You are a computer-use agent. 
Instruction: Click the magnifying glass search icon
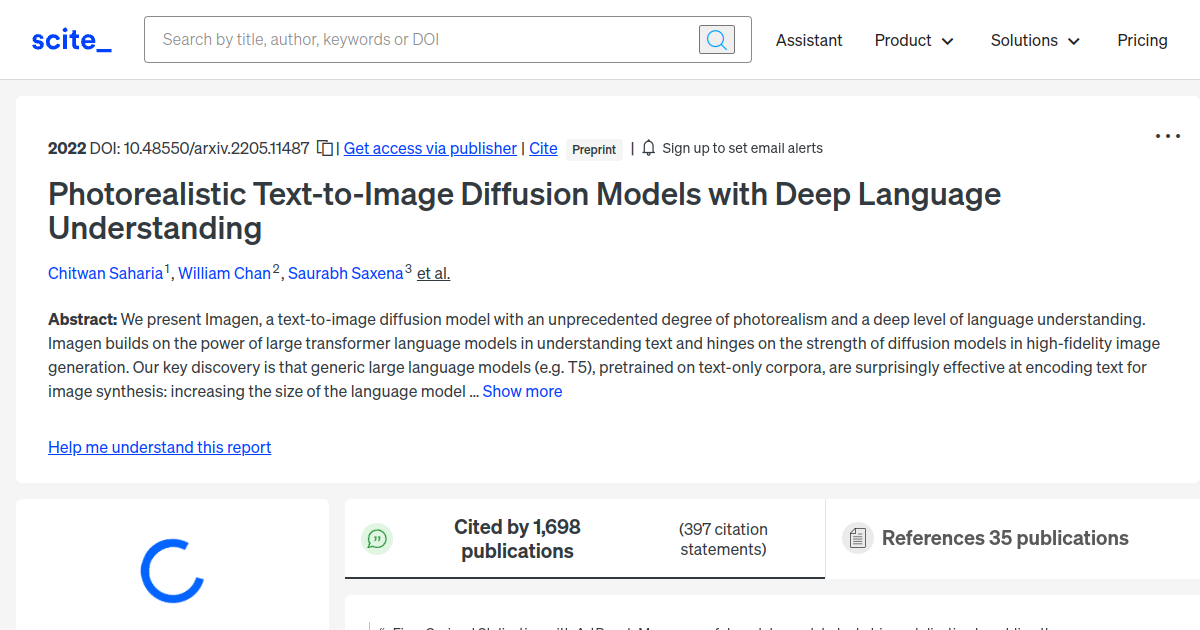pos(716,39)
